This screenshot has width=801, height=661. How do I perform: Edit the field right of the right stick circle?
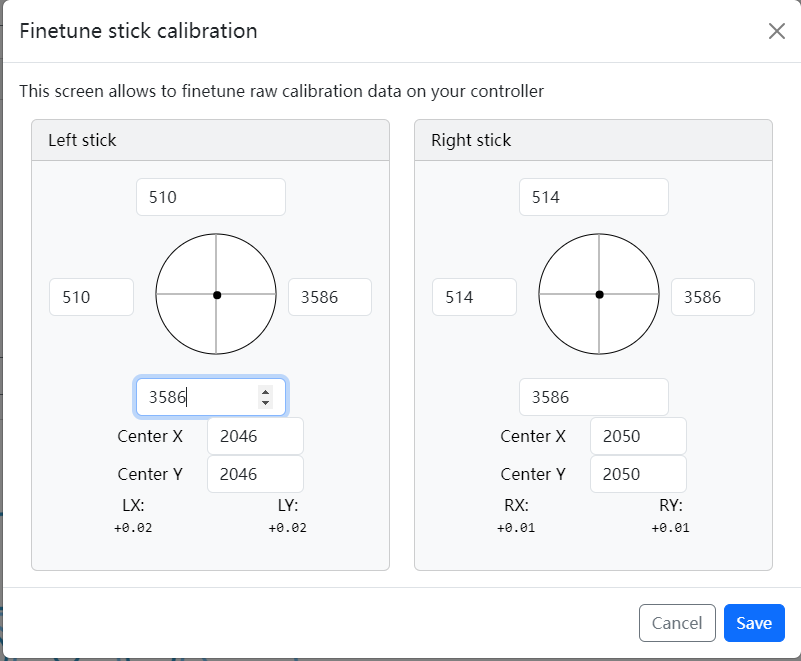(712, 297)
